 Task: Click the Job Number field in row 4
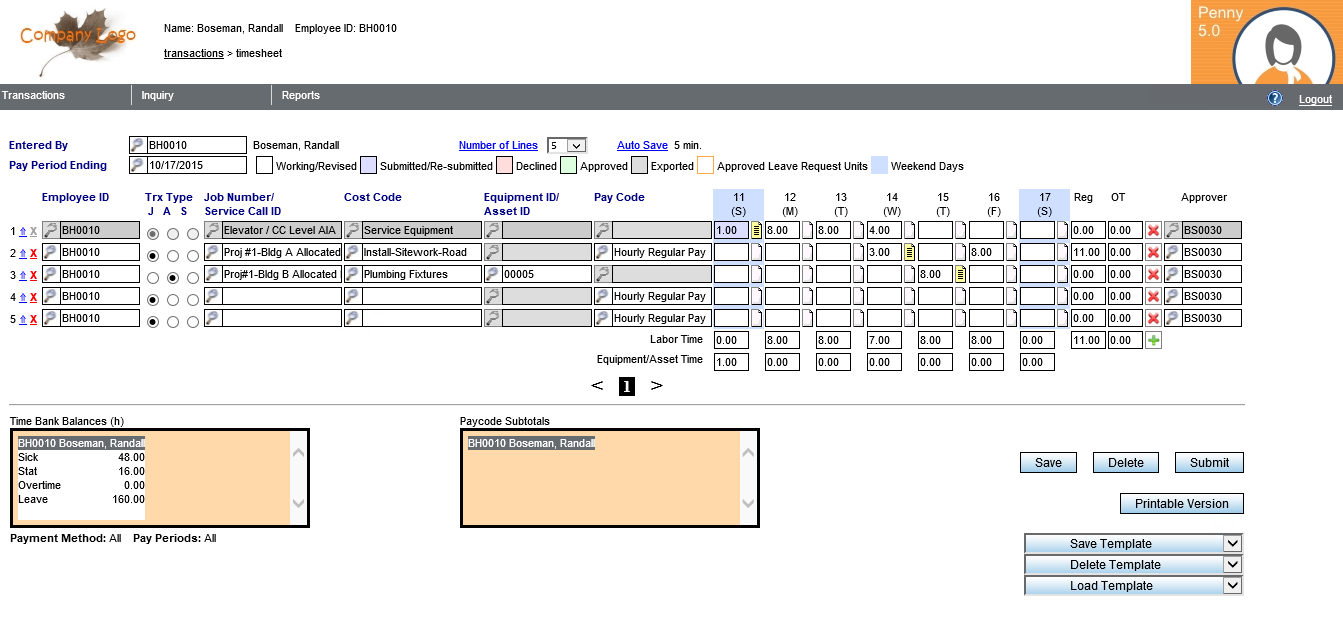280,297
